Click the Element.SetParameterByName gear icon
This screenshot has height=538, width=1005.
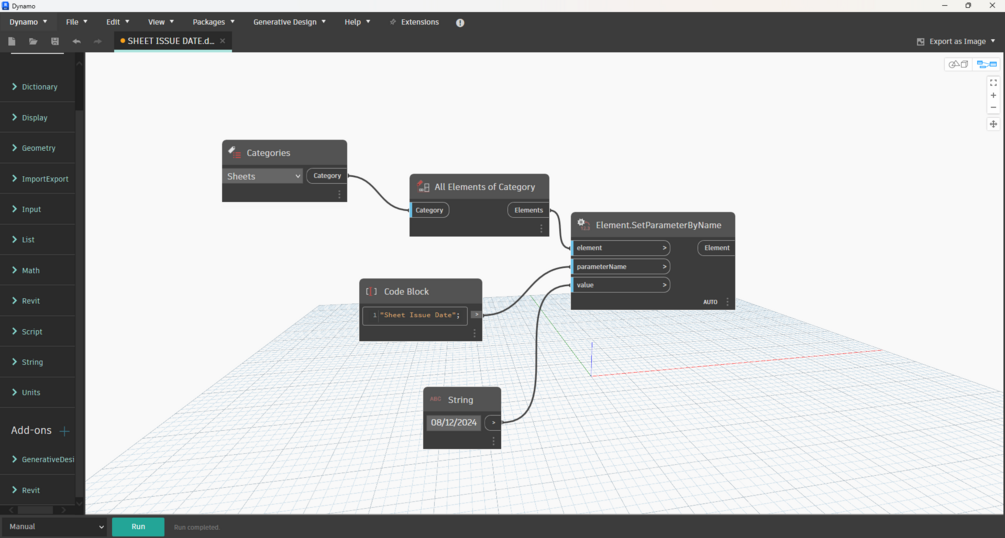[x=583, y=224]
